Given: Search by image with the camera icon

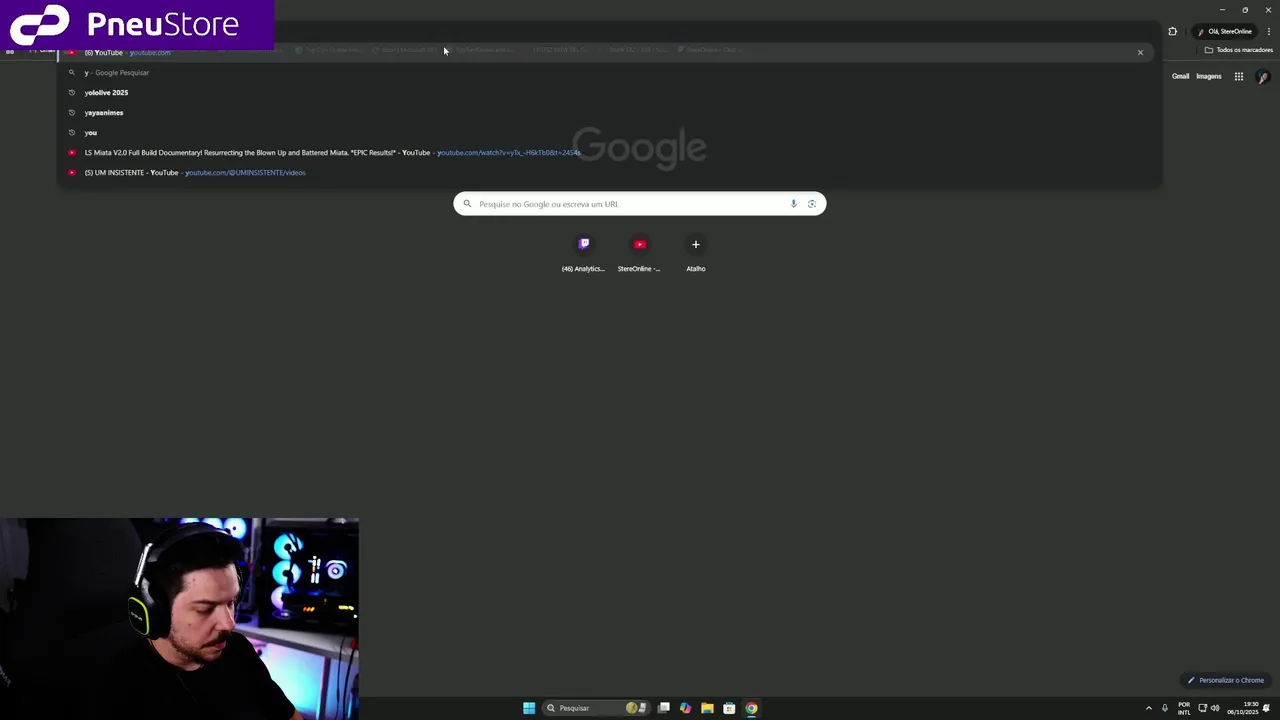Looking at the screenshot, I should (812, 204).
